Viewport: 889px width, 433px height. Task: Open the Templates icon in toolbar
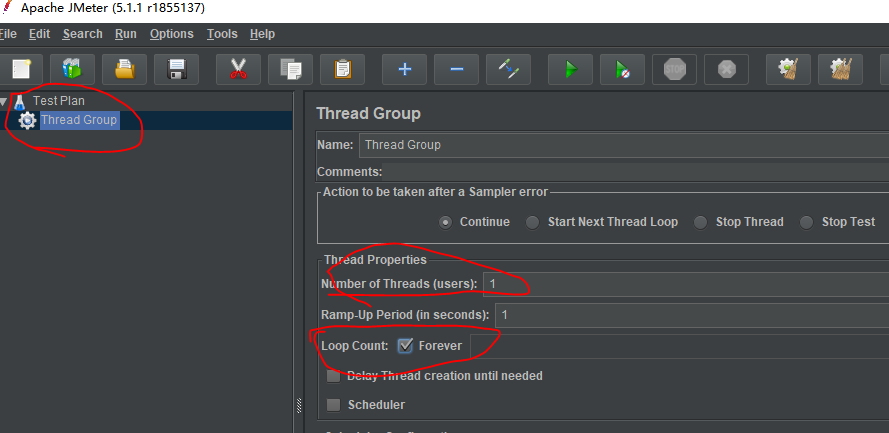tap(72, 70)
